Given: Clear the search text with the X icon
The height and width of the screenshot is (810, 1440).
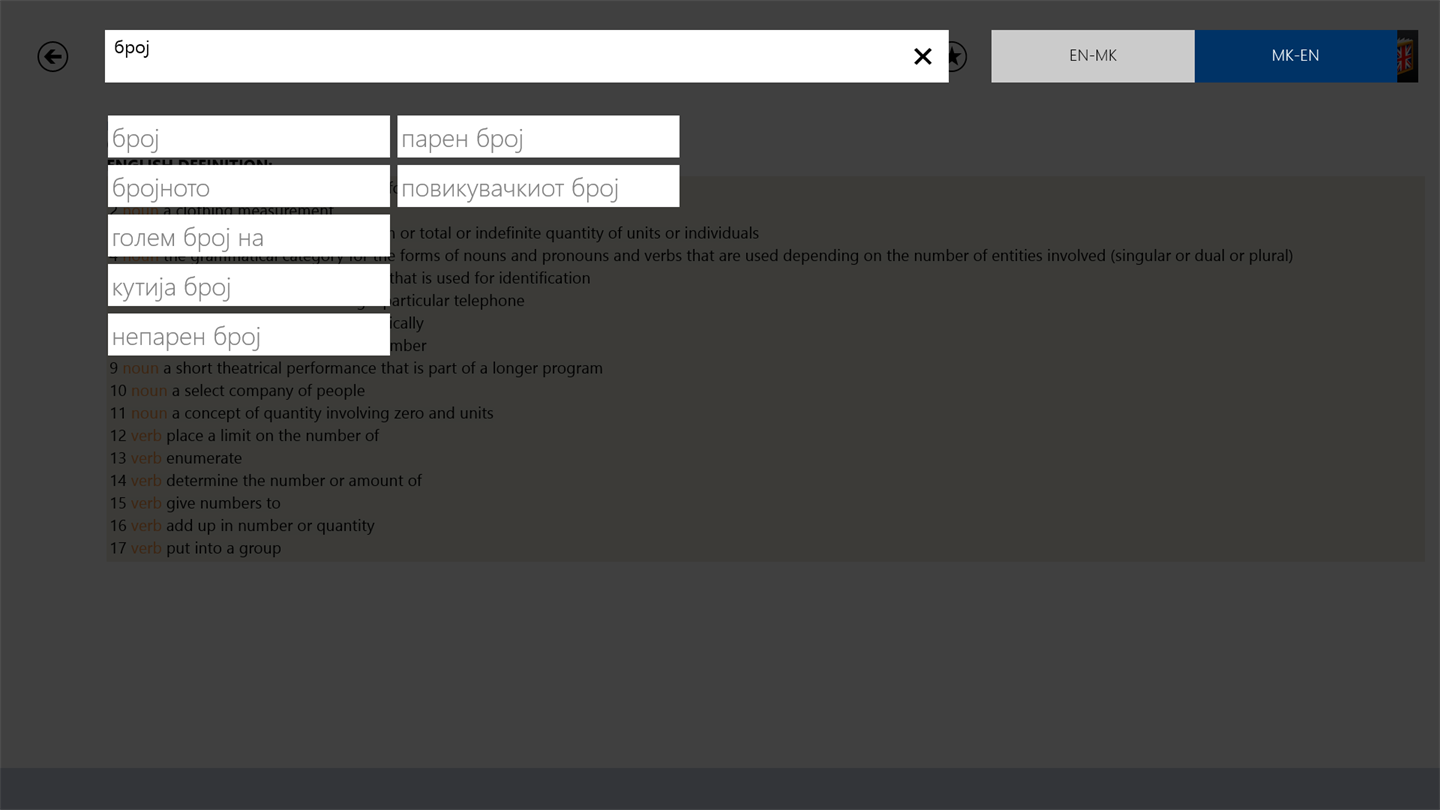Looking at the screenshot, I should pyautogui.click(x=922, y=57).
